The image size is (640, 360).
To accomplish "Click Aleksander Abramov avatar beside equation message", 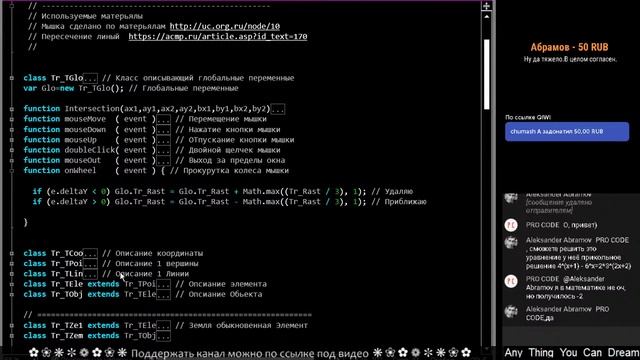I will tap(511, 242).
